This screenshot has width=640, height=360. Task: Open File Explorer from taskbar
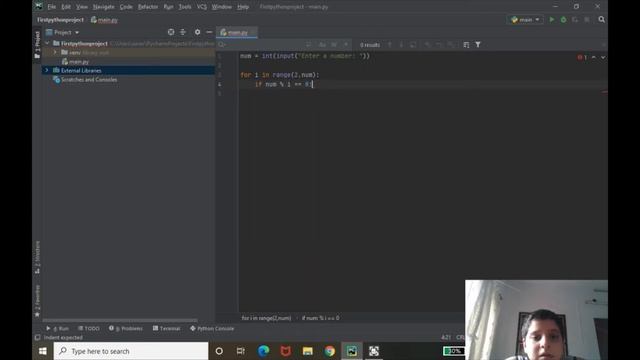point(307,351)
